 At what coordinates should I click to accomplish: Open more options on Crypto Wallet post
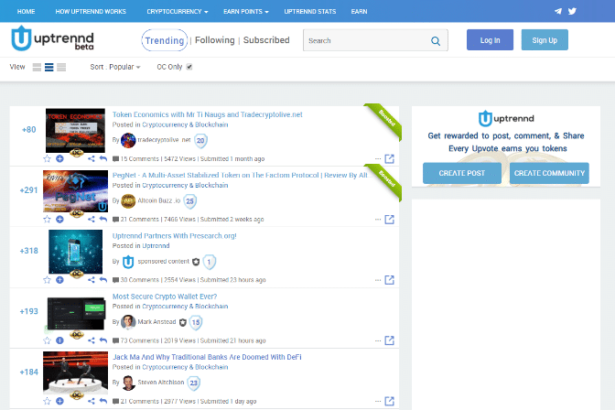click(x=378, y=341)
